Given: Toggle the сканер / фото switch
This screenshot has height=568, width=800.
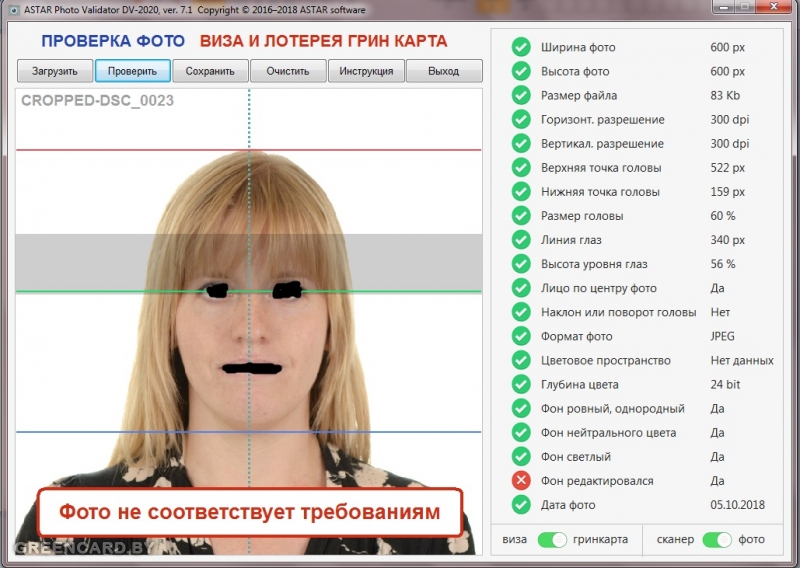Looking at the screenshot, I should point(717,539).
